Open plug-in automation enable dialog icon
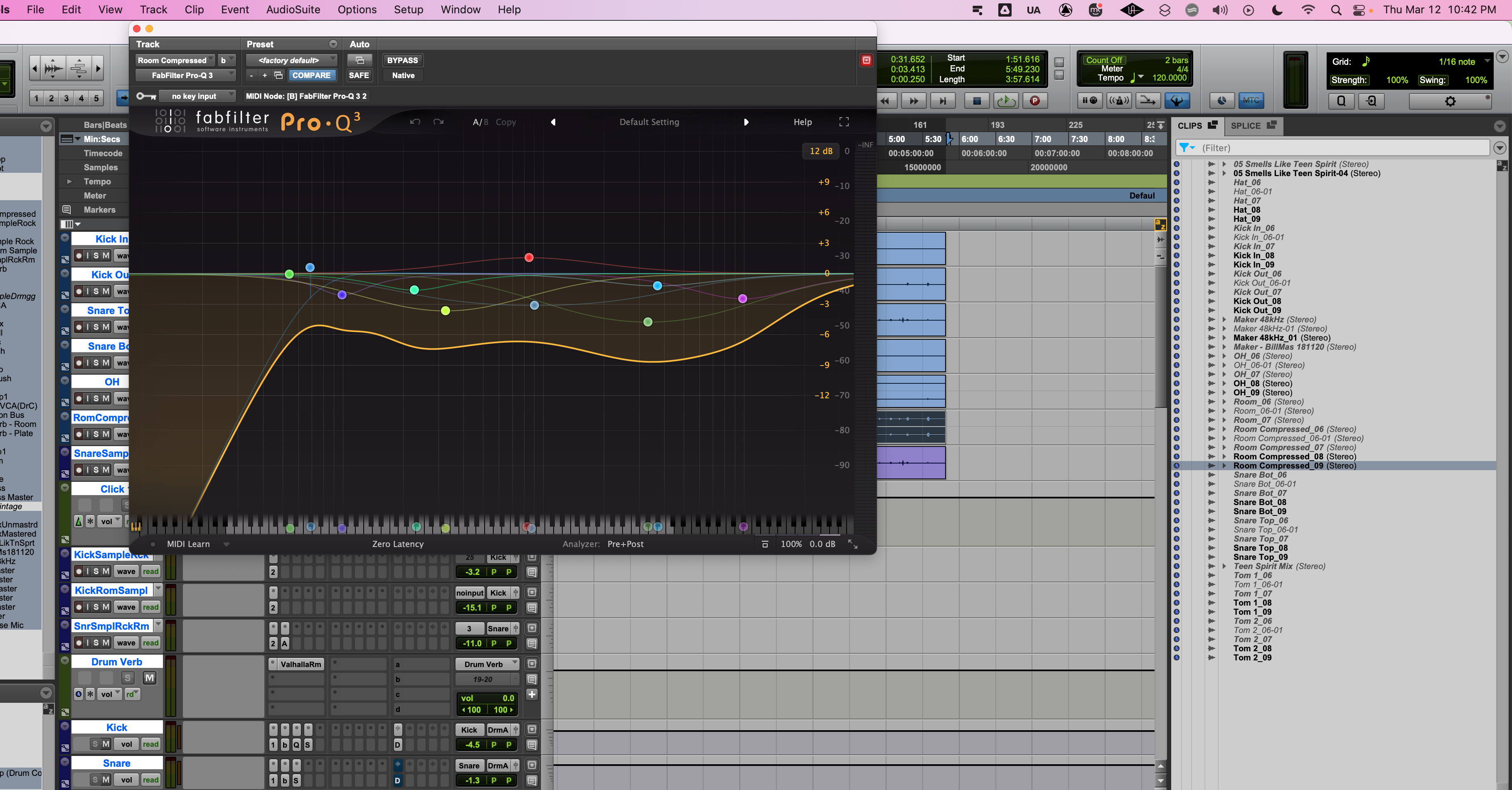This screenshot has width=1512, height=790. click(360, 60)
